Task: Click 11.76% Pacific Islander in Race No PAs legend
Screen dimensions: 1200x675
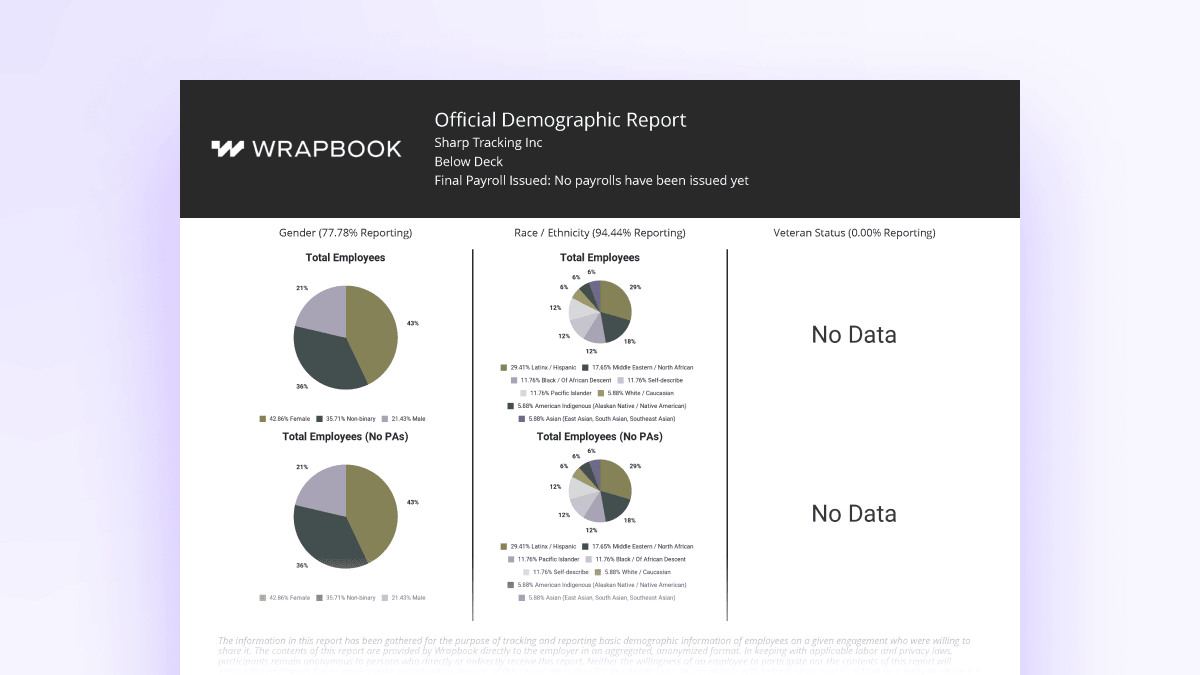Action: (x=548, y=559)
